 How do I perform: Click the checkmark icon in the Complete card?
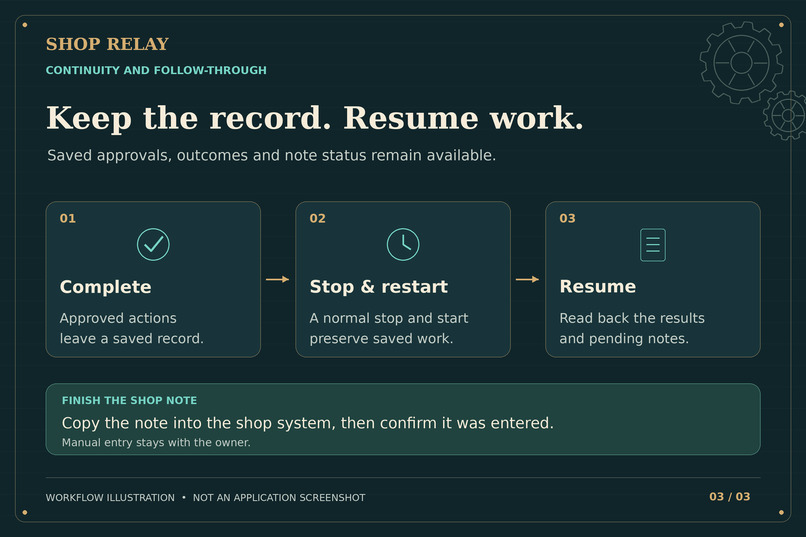tap(153, 245)
